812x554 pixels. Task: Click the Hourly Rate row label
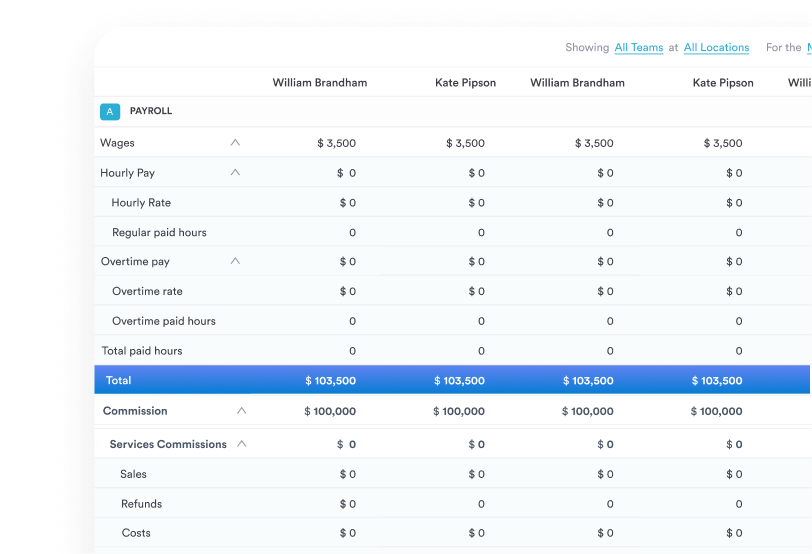pos(141,203)
